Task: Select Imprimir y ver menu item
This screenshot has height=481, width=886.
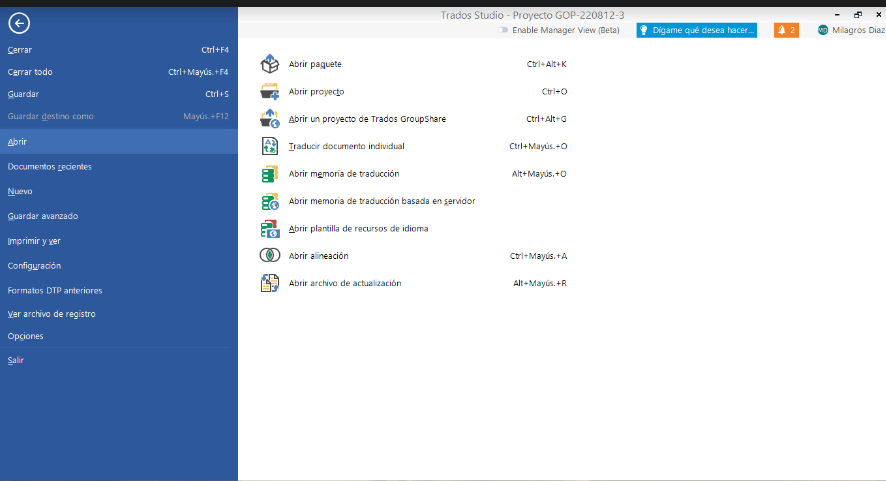Action: point(119,241)
